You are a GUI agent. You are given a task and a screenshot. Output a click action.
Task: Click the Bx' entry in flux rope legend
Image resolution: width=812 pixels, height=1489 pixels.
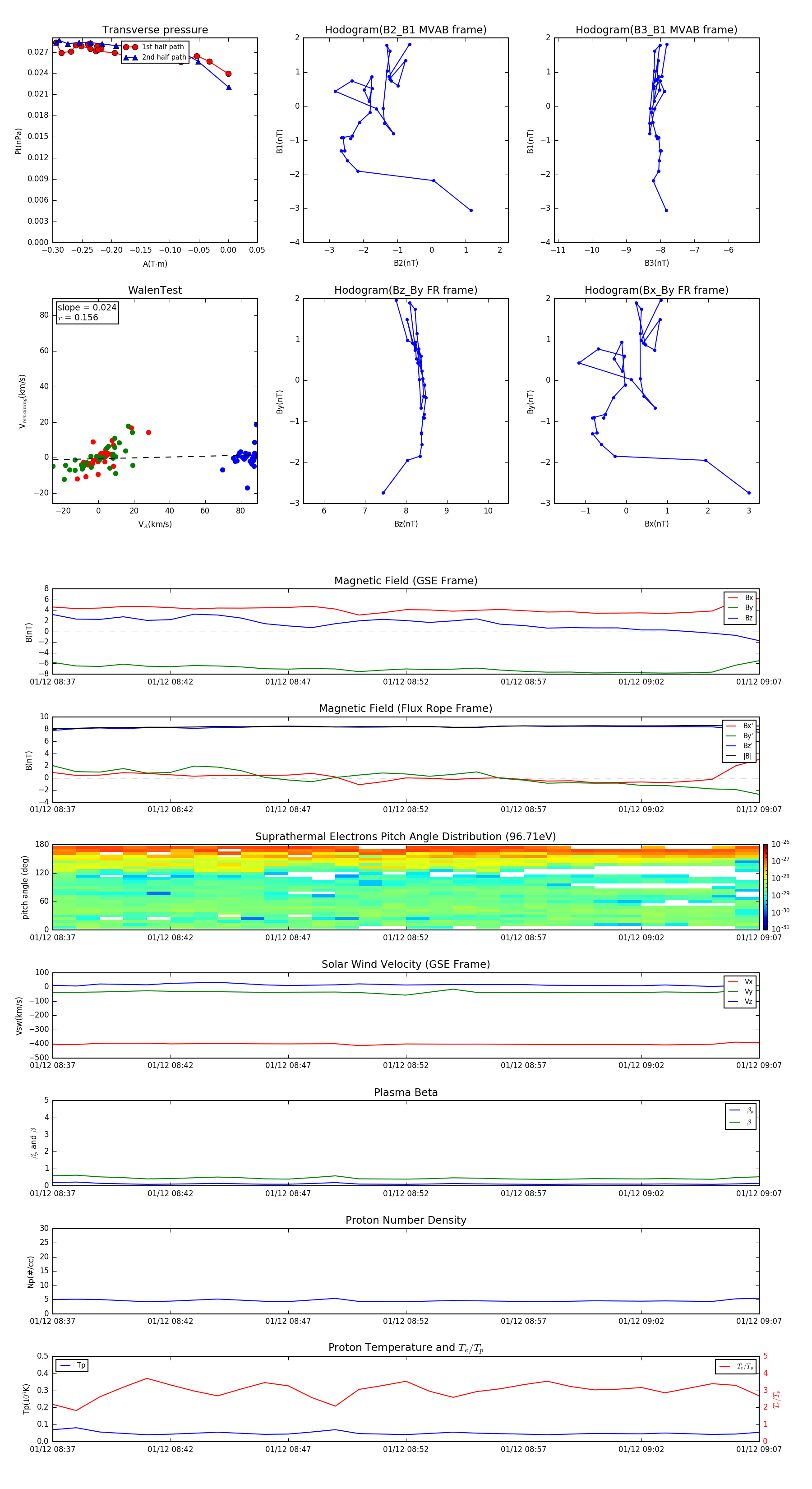point(740,726)
